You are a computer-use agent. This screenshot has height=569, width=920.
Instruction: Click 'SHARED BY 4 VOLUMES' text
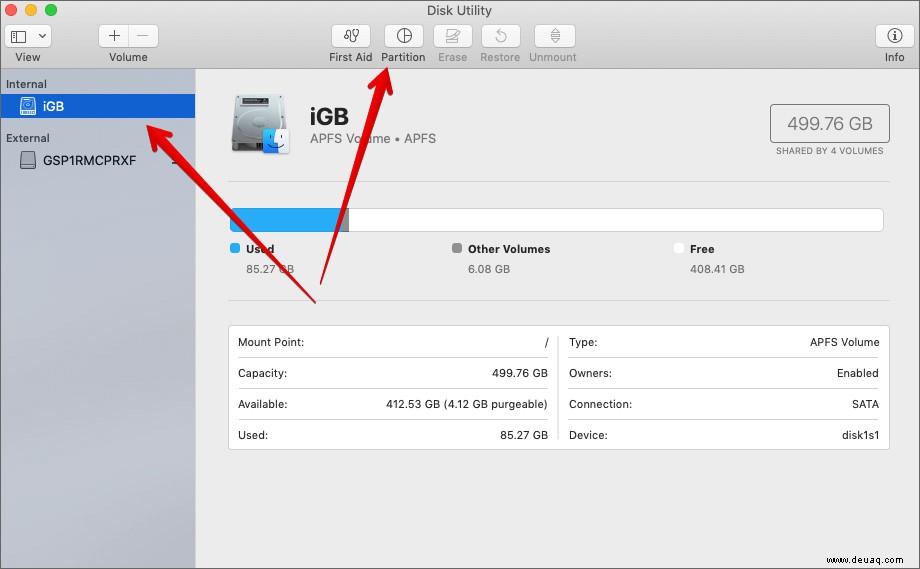point(830,151)
